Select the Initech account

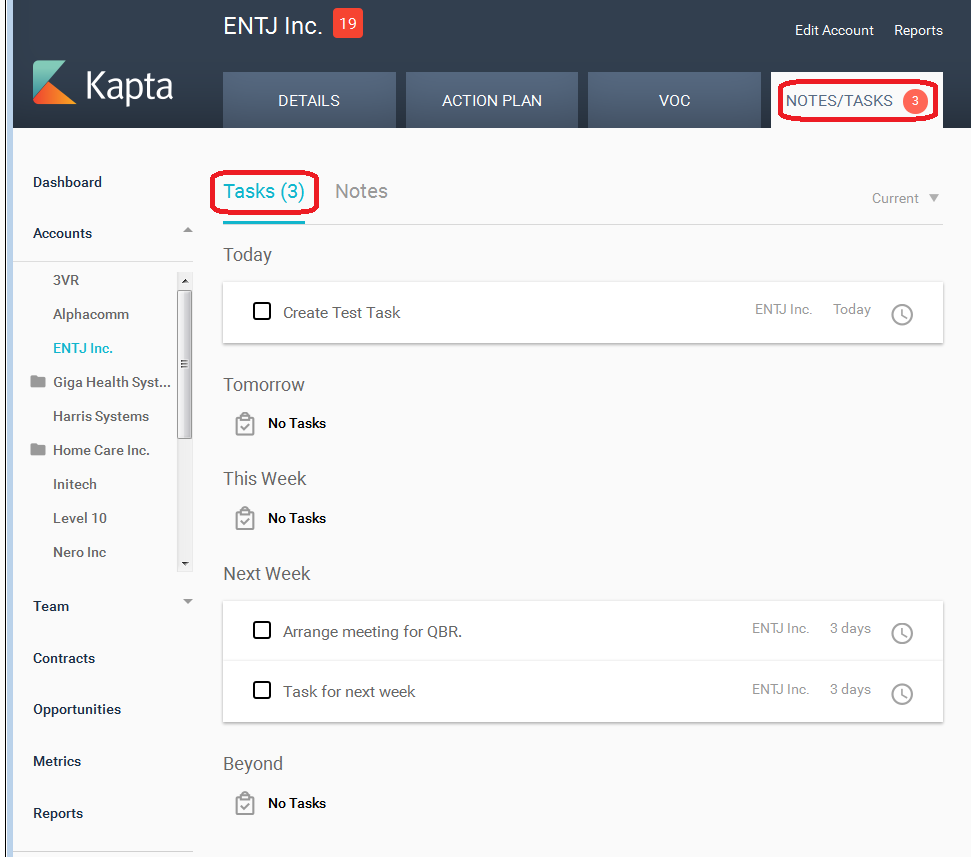[75, 484]
